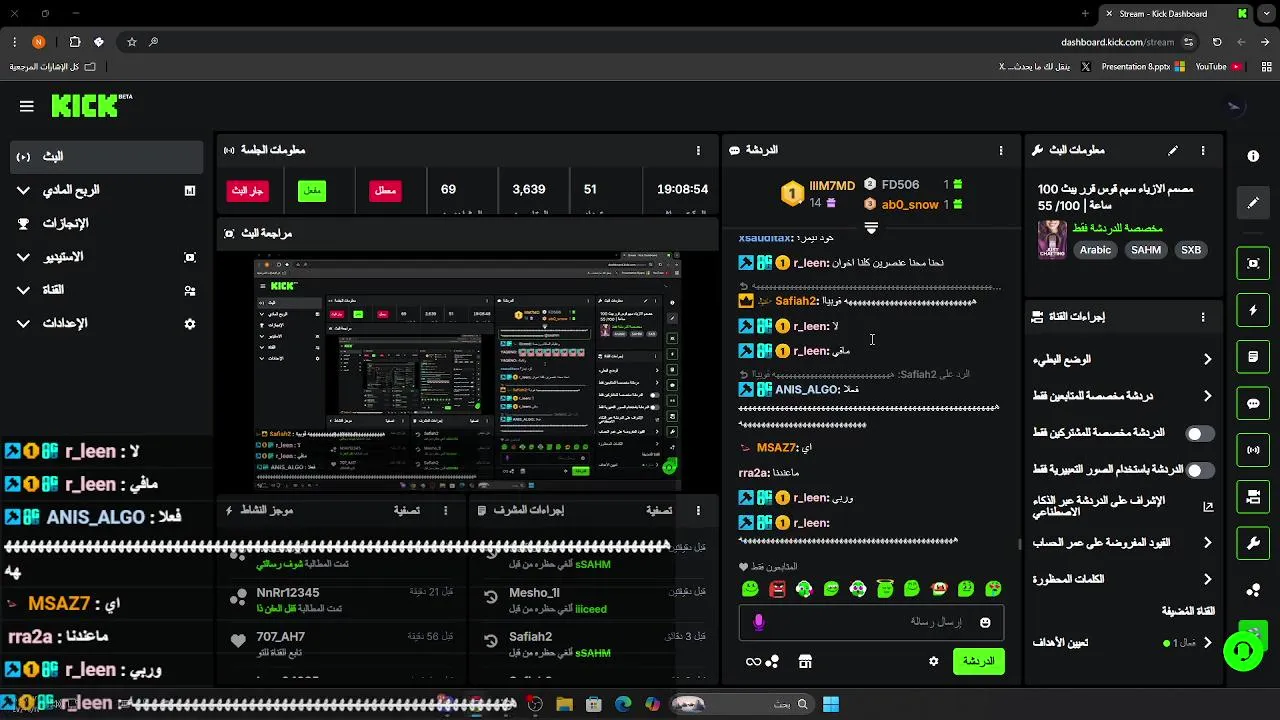Image resolution: width=1280 pixels, height=720 pixels.
Task: Open the hamburger menu beside the KICK logo
Action: click(x=27, y=106)
